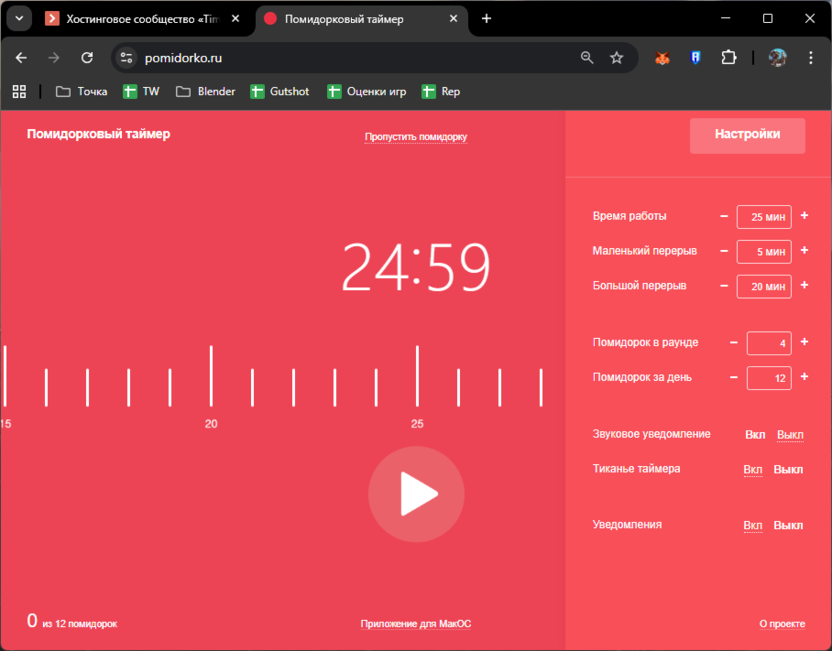Close the Помидорковый таймер tab

(x=453, y=19)
